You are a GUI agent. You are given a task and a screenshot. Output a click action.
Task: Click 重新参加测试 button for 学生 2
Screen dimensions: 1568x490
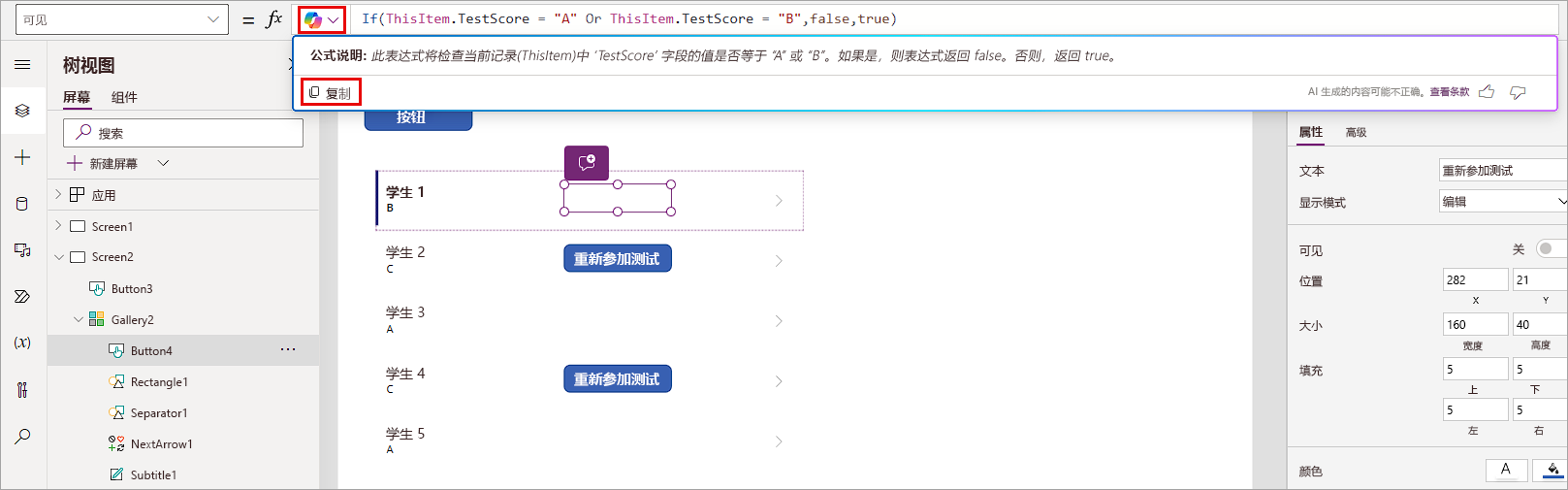pos(618,259)
